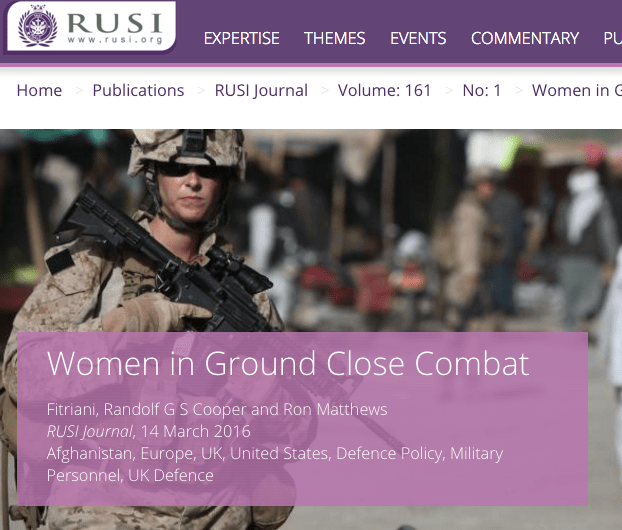
Task: Open the Events menu
Action: [x=418, y=38]
